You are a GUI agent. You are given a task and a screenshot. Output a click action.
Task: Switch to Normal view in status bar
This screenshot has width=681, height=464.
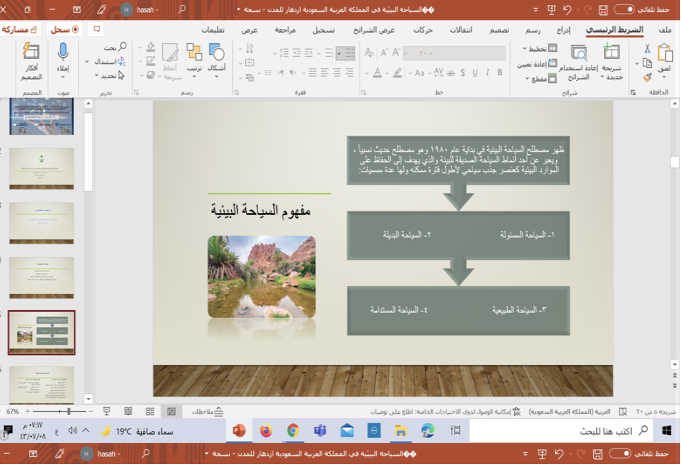172,411
